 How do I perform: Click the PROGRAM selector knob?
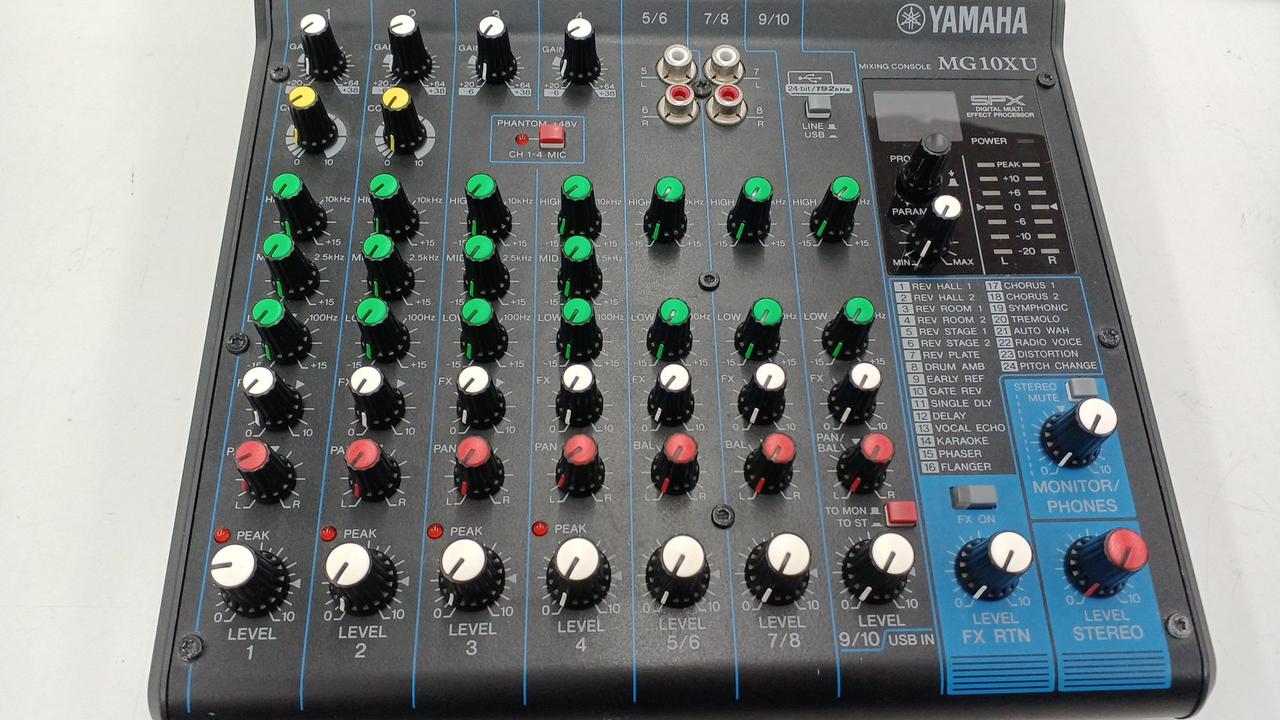coord(925,167)
